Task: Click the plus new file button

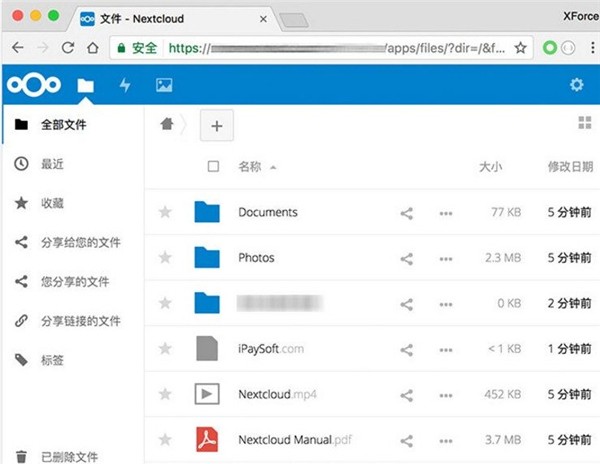Action: coord(217,125)
